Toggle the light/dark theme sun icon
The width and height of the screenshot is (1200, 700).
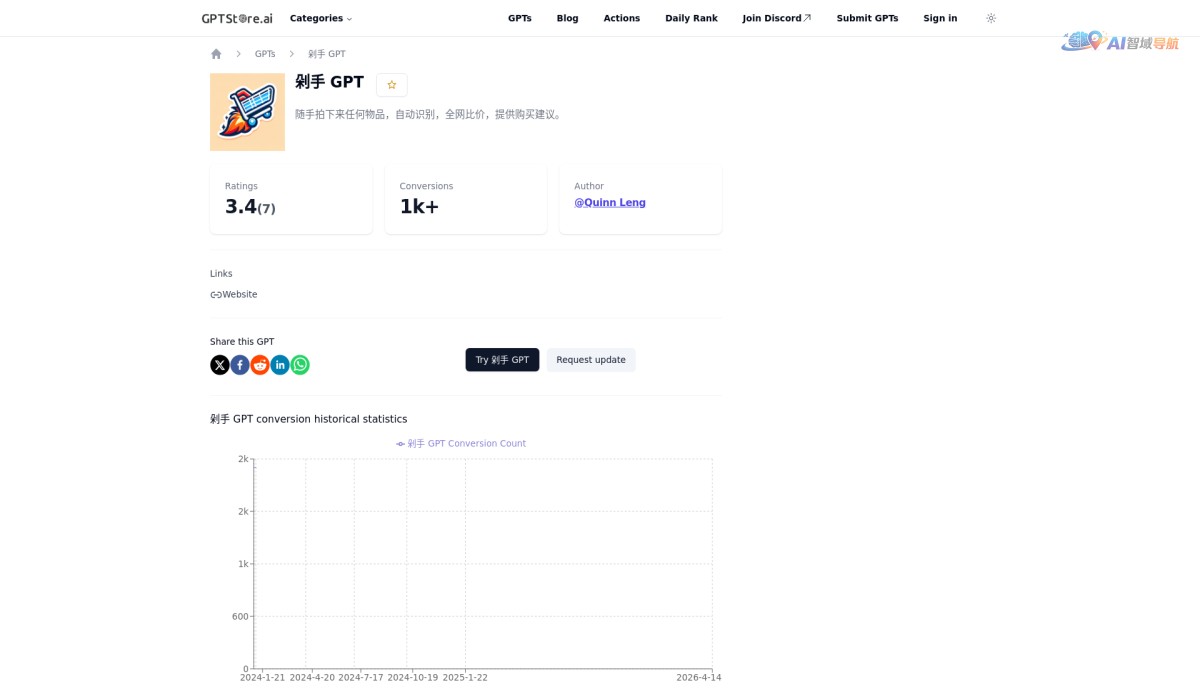click(x=991, y=18)
